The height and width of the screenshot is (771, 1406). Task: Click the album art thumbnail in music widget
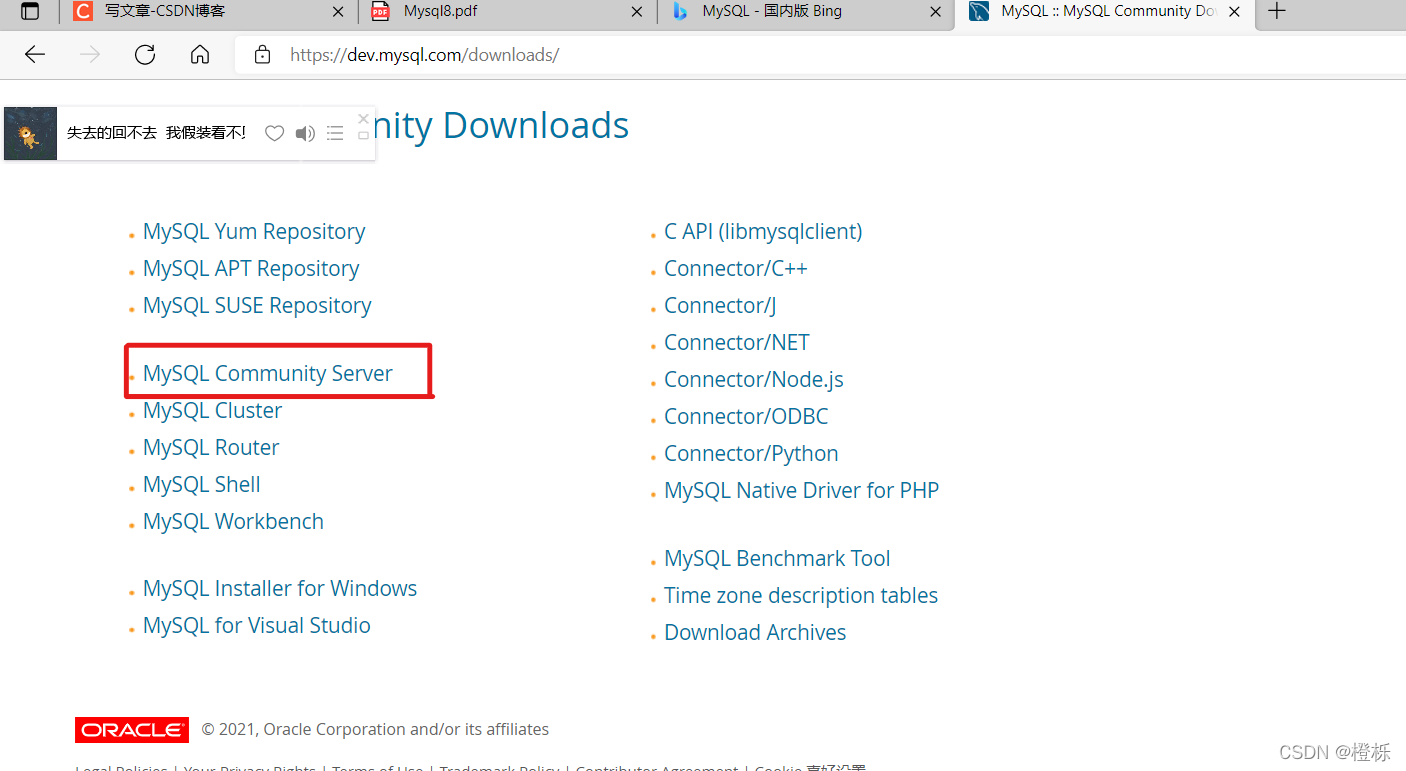tap(30, 133)
